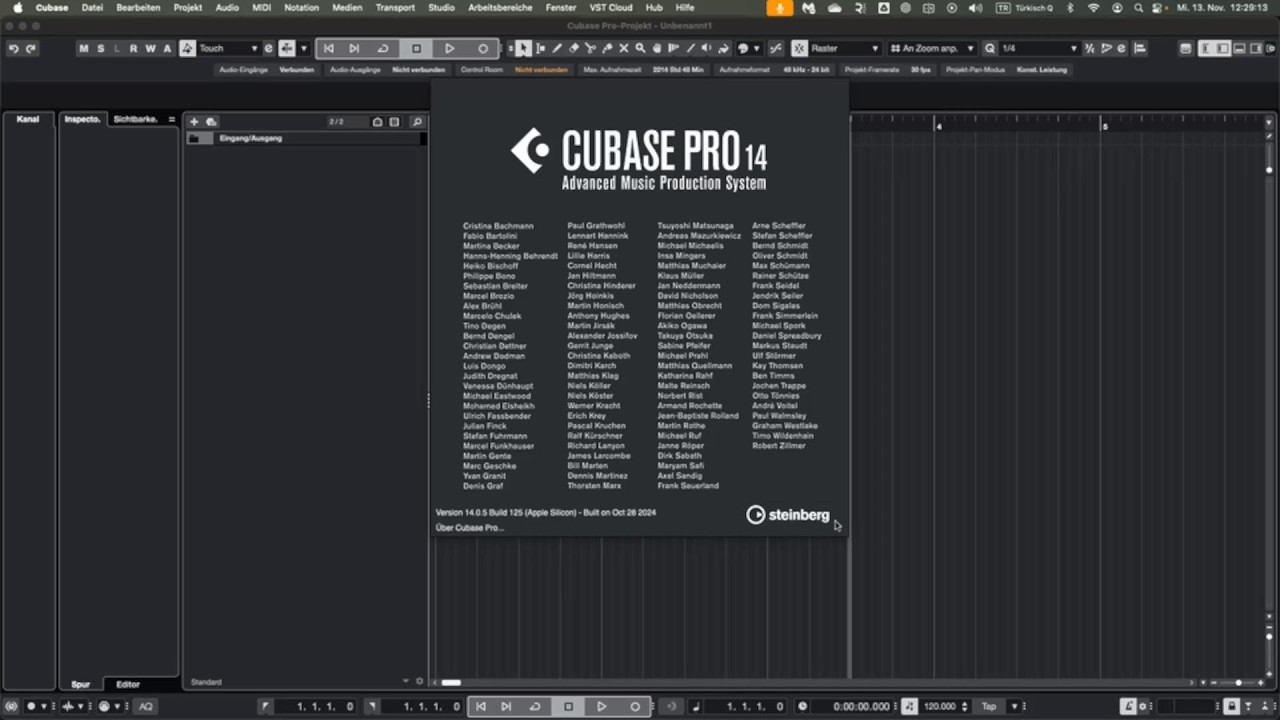The width and height of the screenshot is (1280, 720).
Task: Select the Split scissors tool
Action: pos(590,48)
